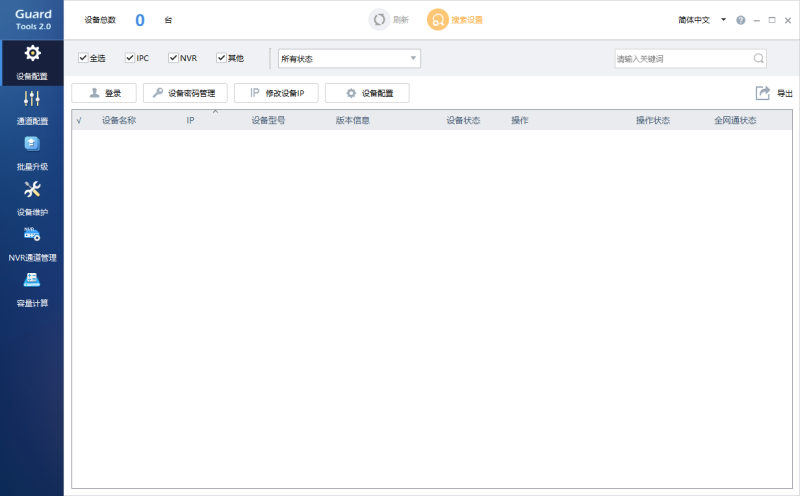Open 设备配置 in the sidebar
This screenshot has width=800, height=496.
click(x=32, y=61)
